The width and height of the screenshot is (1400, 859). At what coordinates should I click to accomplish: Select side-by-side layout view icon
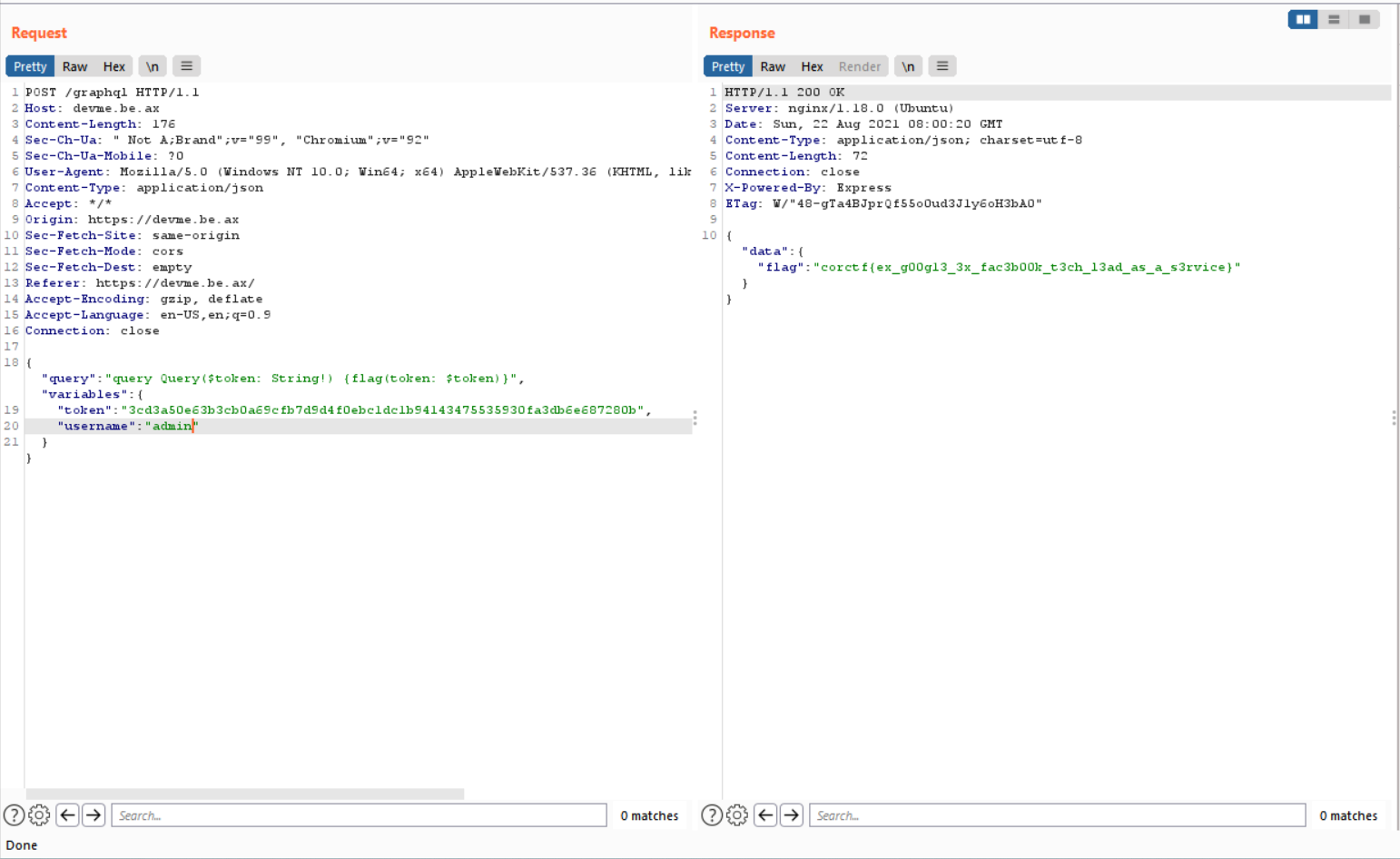pyautogui.click(x=1303, y=19)
